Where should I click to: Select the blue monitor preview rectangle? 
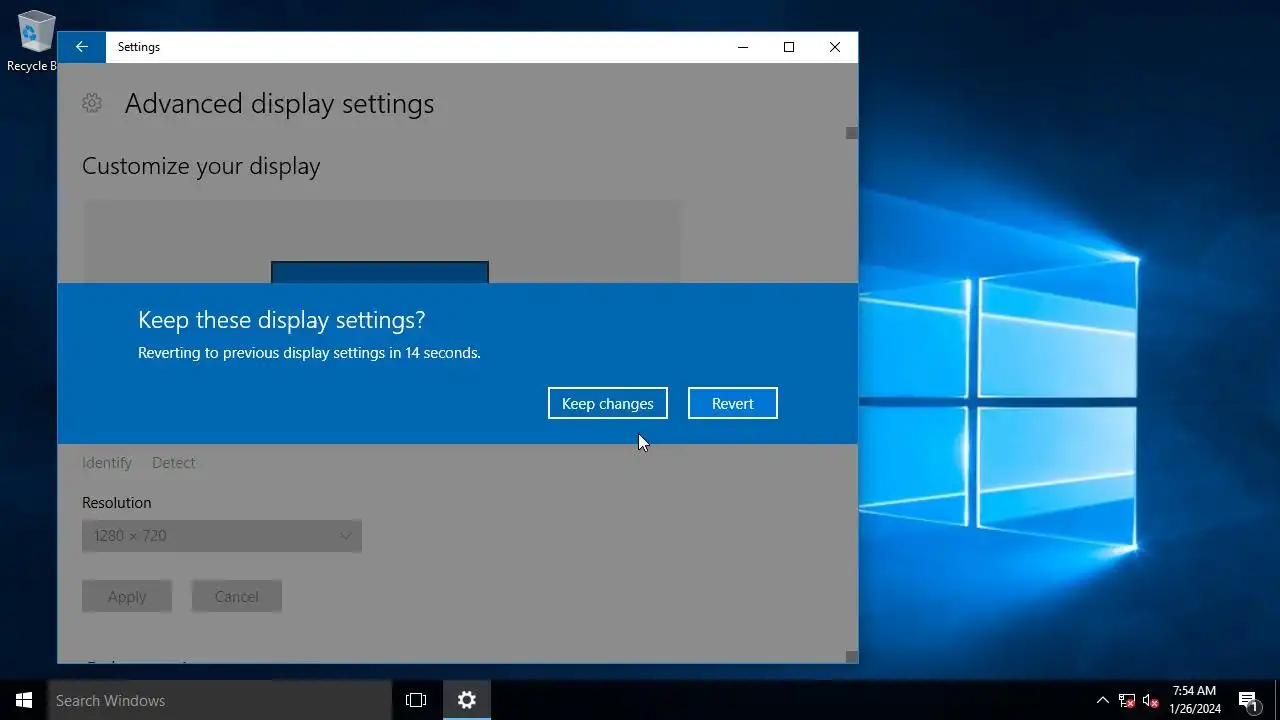pyautogui.click(x=380, y=272)
